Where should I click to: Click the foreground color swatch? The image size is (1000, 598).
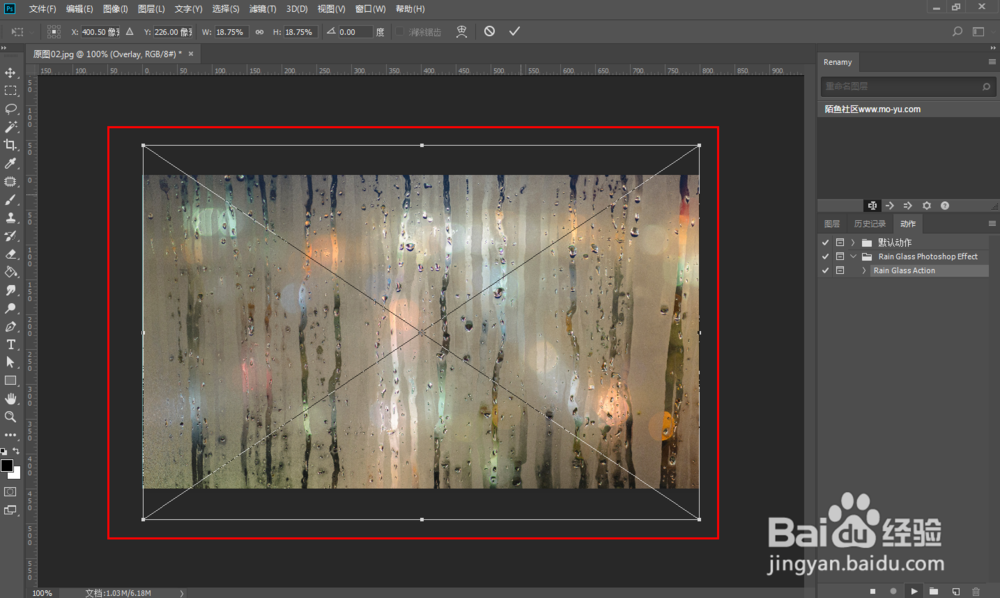click(x=6, y=465)
